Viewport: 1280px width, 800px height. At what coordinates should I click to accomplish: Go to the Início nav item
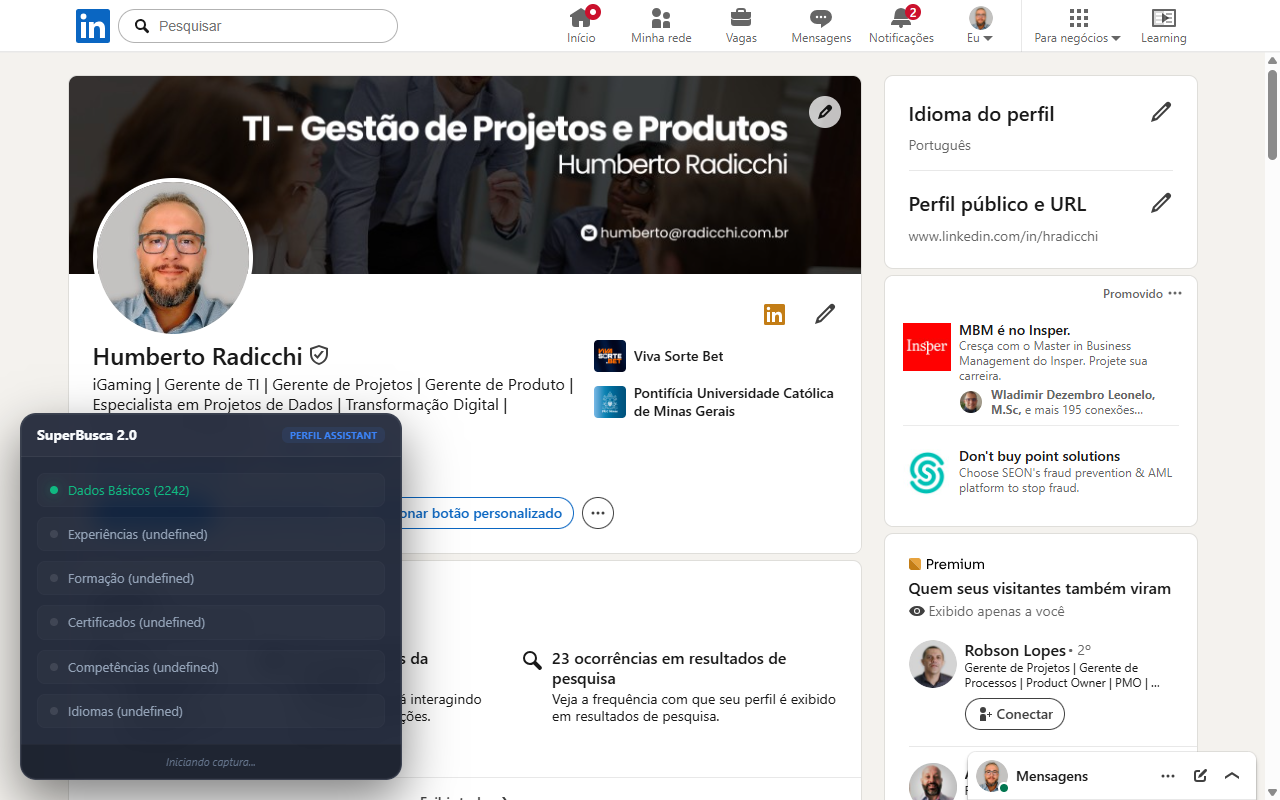580,18
